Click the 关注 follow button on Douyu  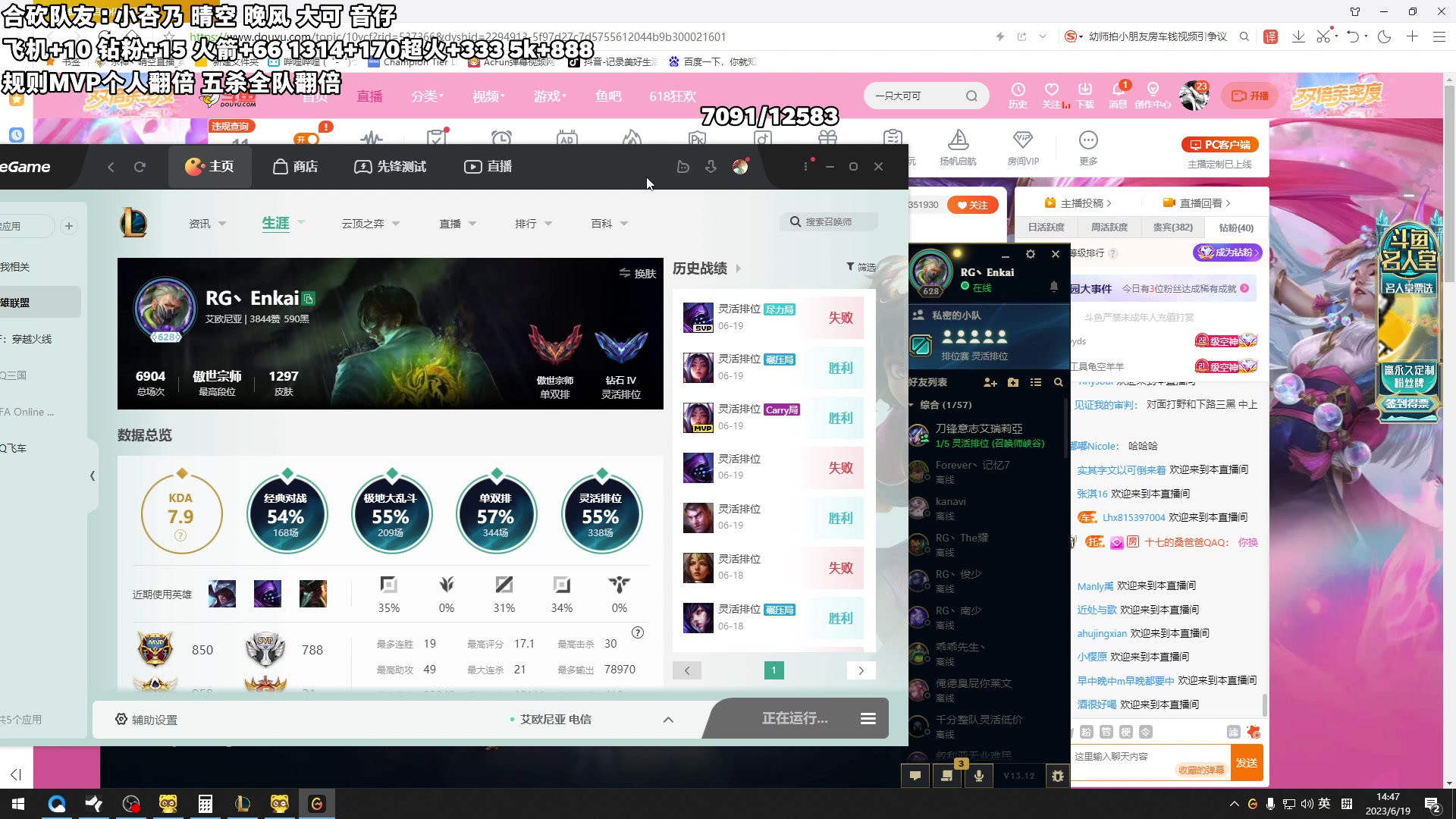(x=972, y=205)
